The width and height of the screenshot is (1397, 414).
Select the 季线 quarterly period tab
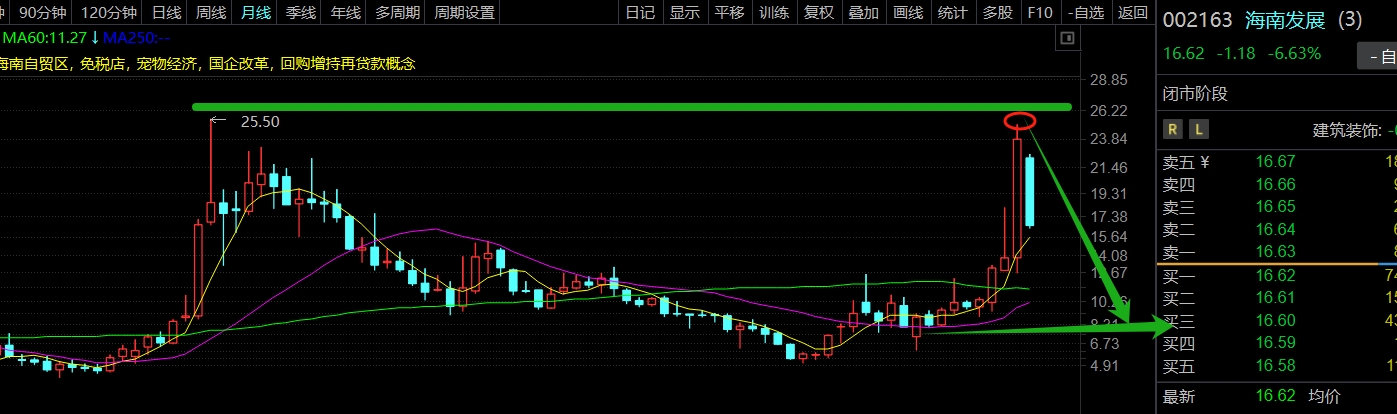click(300, 12)
